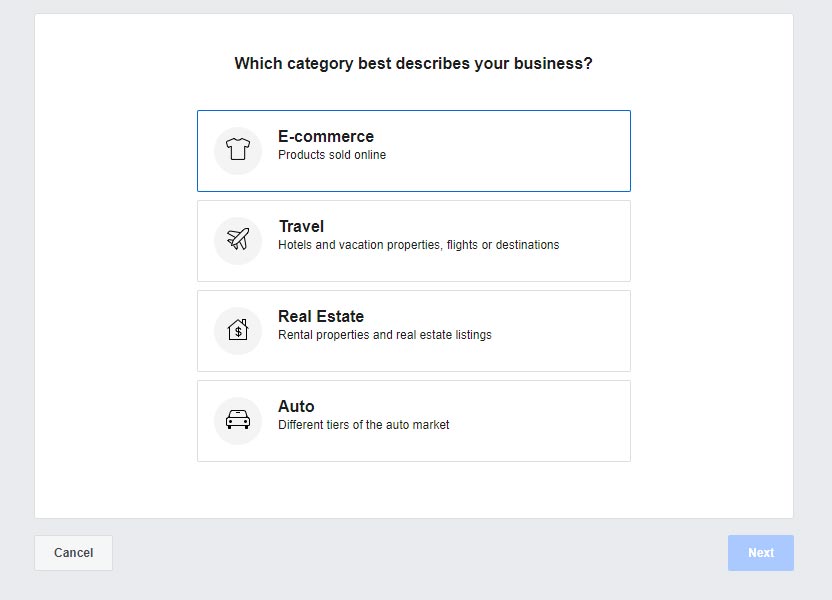Screen dimensions: 832x600
Task: Choose the Travel title label
Action: click(x=301, y=226)
